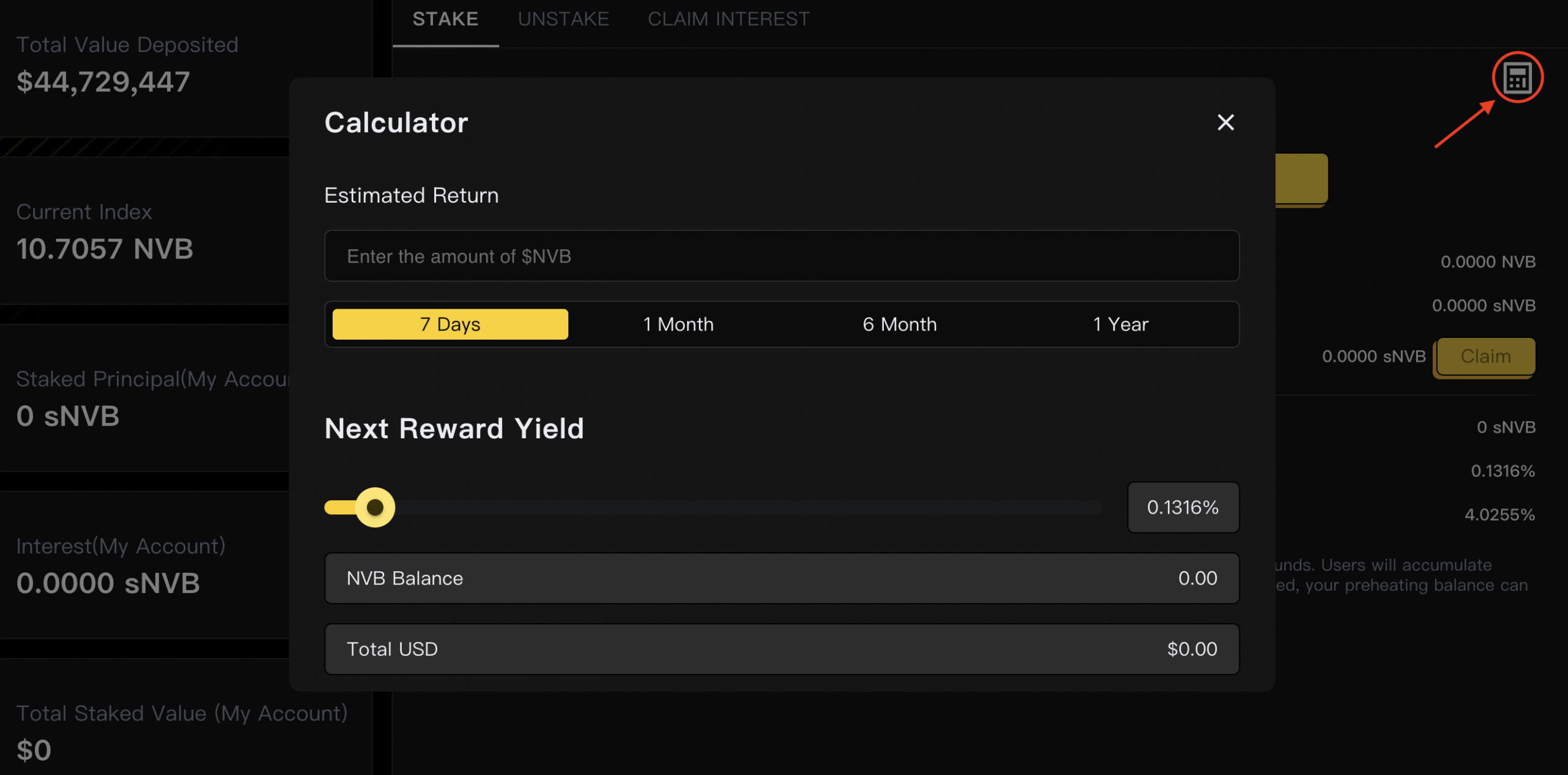Image resolution: width=1568 pixels, height=775 pixels.
Task: Click the Current Index 10.7057 NVB value
Action: click(105, 249)
